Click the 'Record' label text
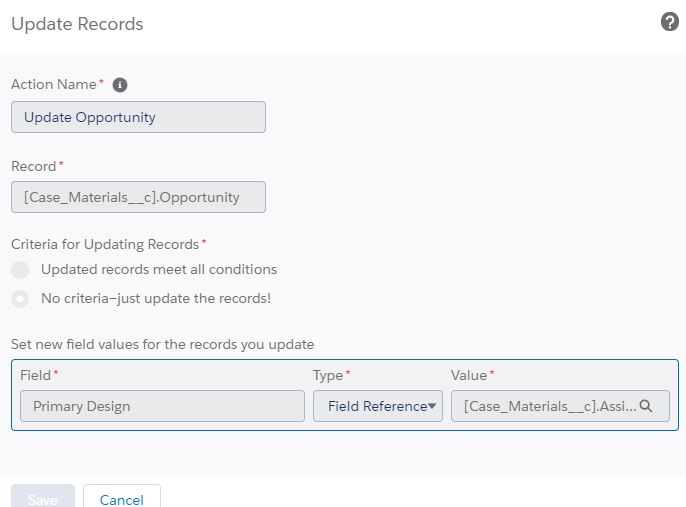 34,165
